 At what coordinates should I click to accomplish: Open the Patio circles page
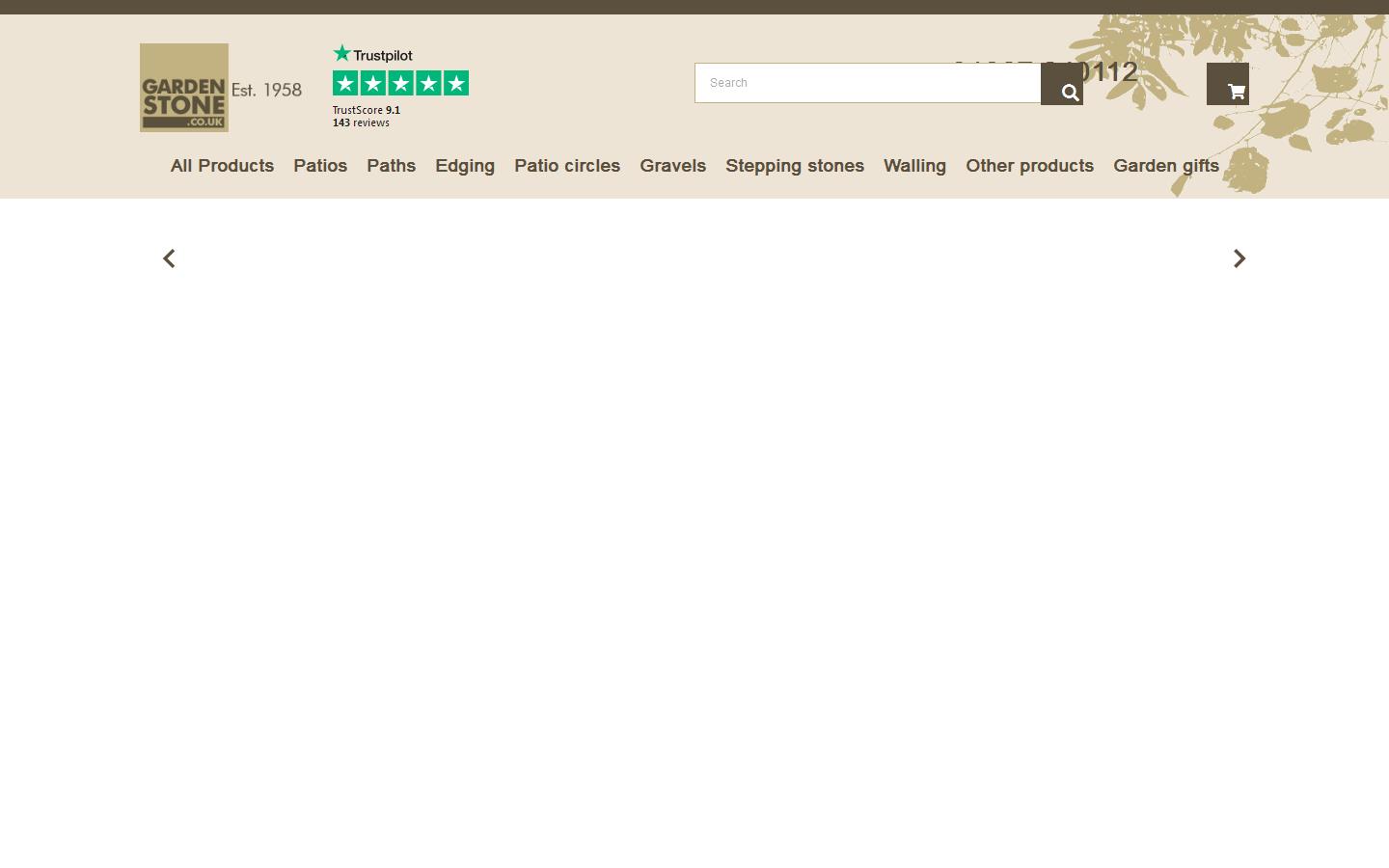click(566, 166)
